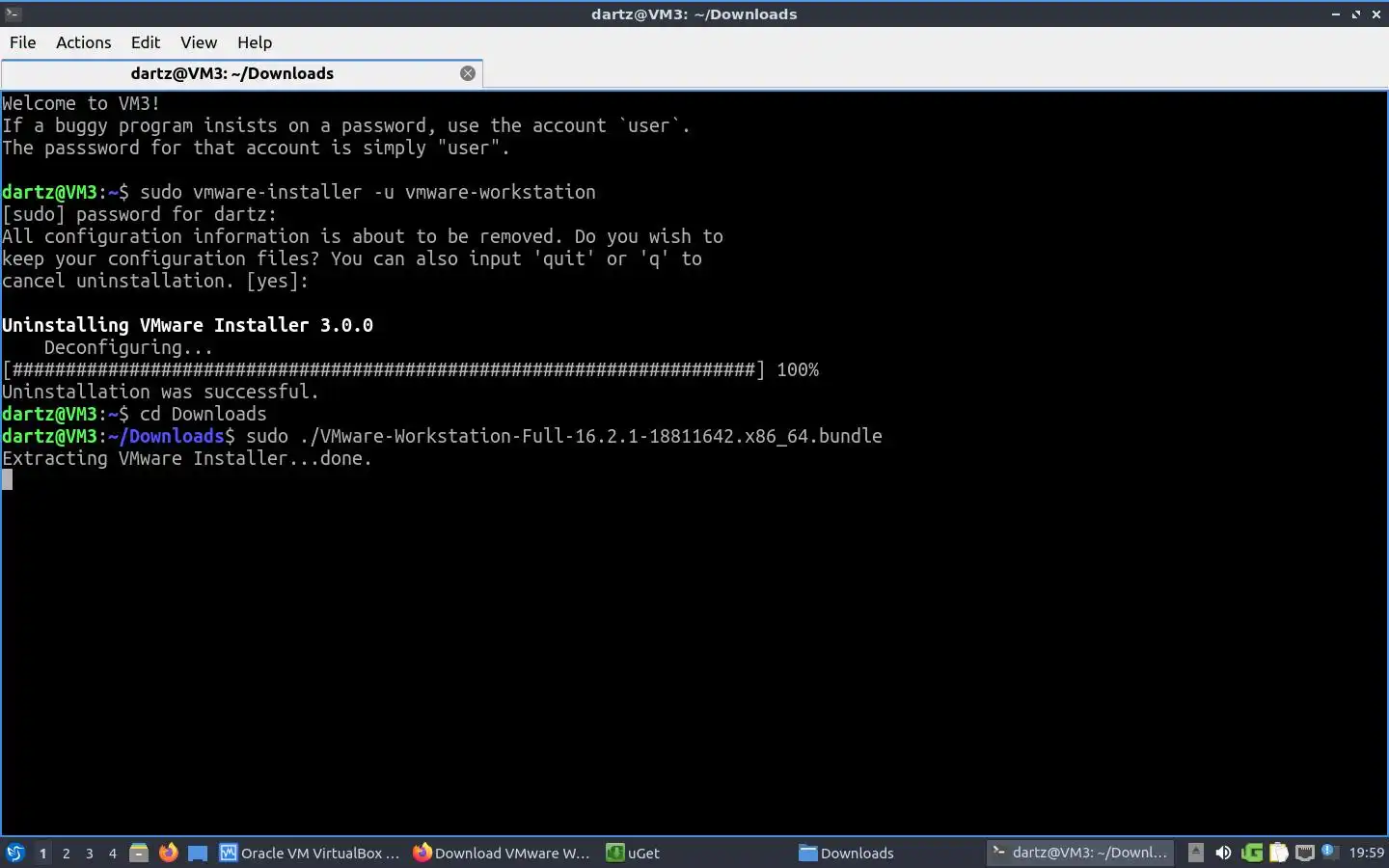This screenshot has height=868, width=1389.
Task: Click the network connection tray icon
Action: (1304, 853)
